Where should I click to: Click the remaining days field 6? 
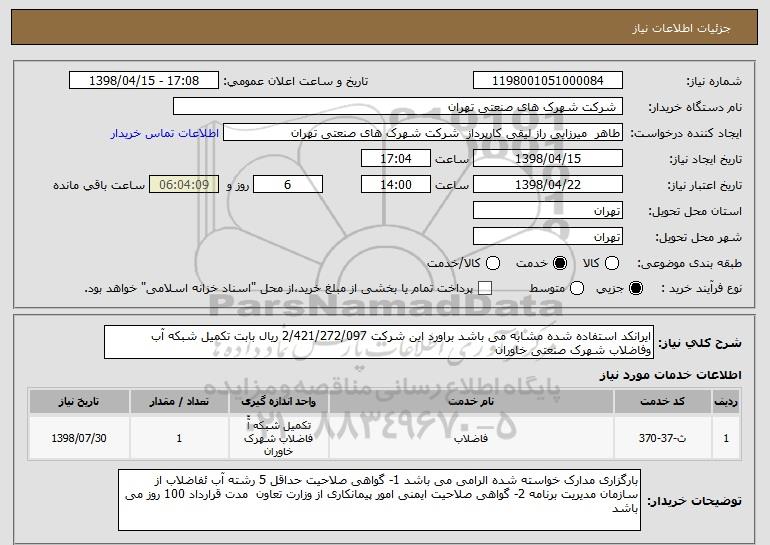click(288, 185)
